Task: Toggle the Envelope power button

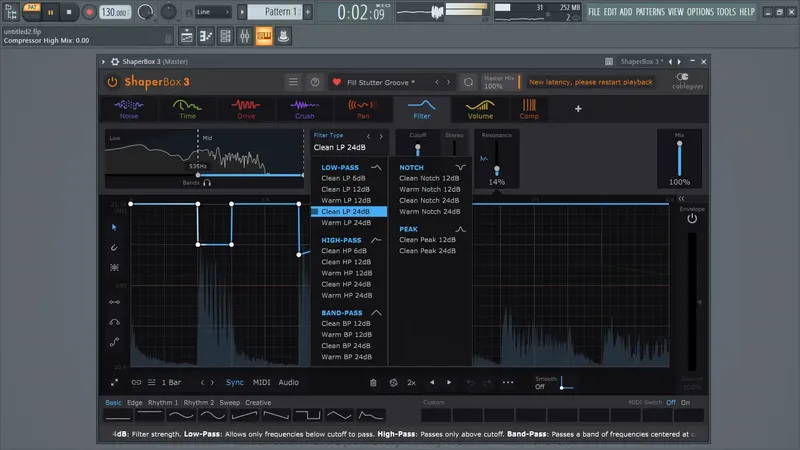Action: point(691,218)
